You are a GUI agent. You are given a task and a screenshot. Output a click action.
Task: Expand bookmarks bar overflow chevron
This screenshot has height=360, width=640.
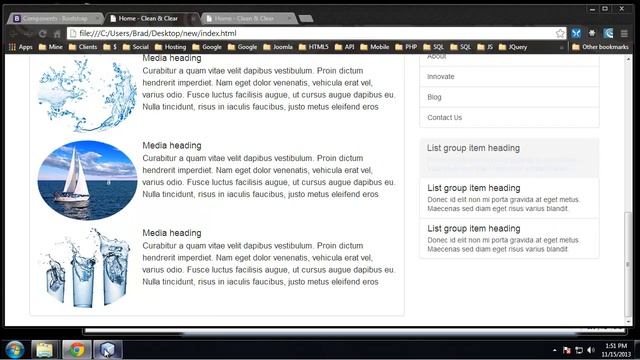pos(562,47)
